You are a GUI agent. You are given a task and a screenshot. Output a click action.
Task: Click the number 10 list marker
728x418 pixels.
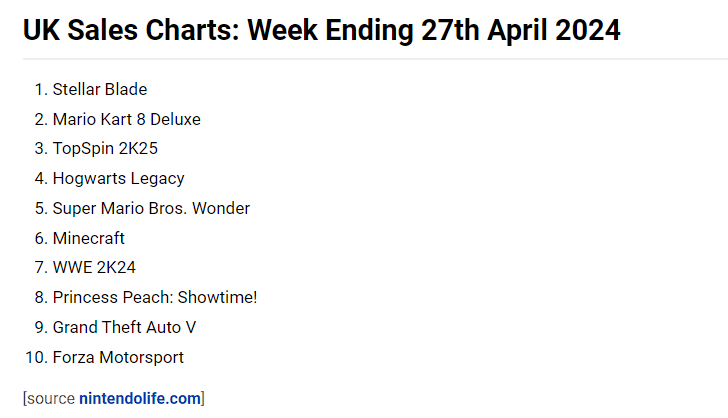(x=36, y=357)
